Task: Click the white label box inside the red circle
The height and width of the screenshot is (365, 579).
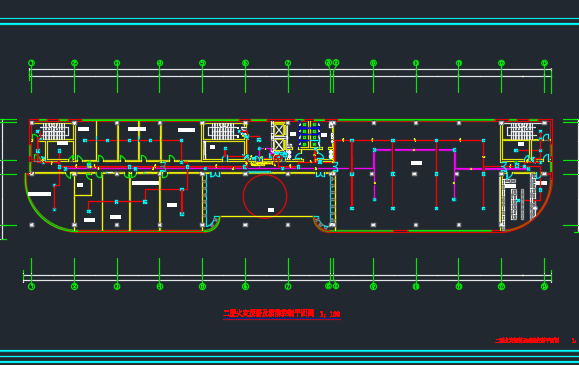Action: [x=271, y=210]
